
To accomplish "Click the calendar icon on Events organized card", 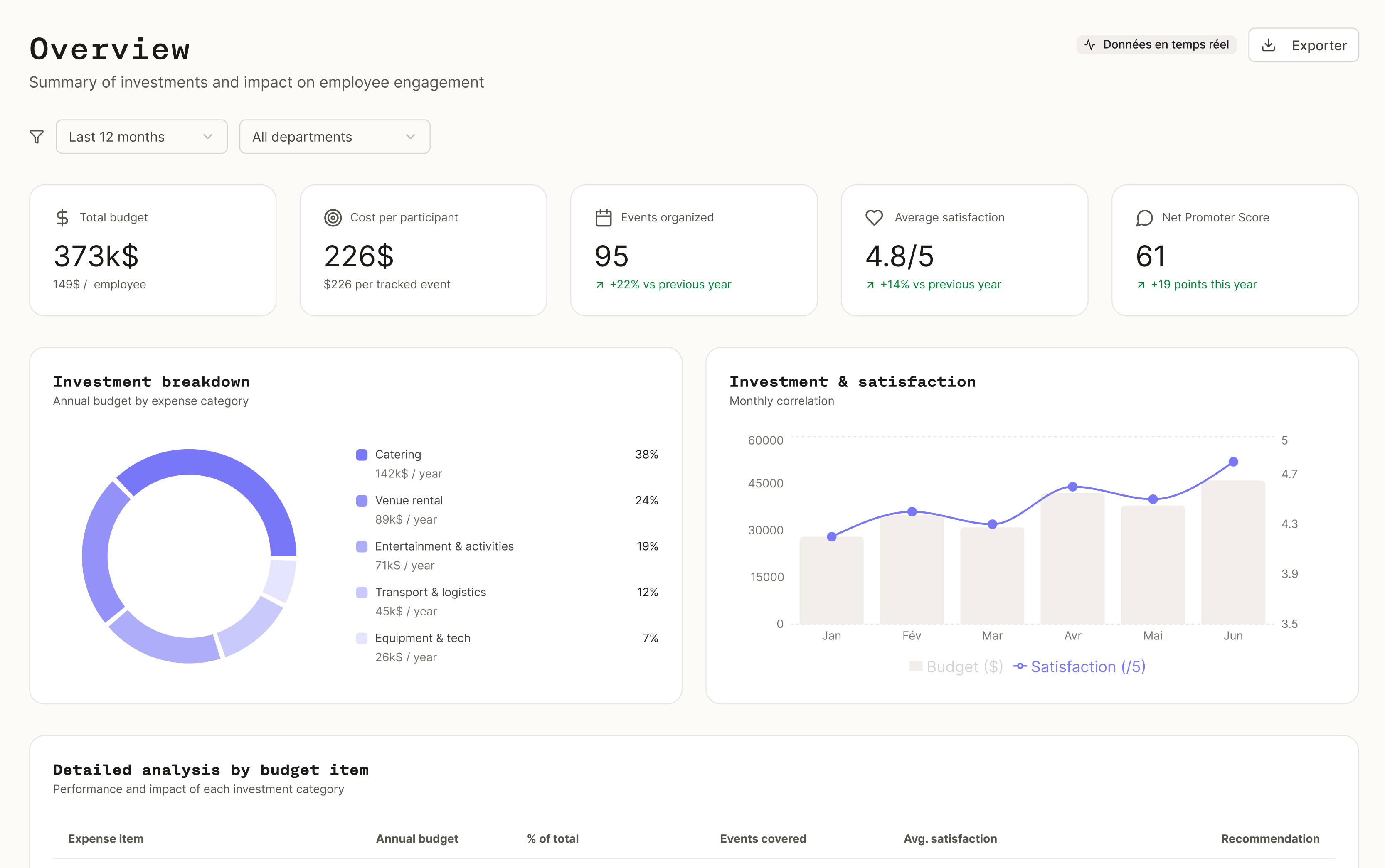I will (603, 218).
